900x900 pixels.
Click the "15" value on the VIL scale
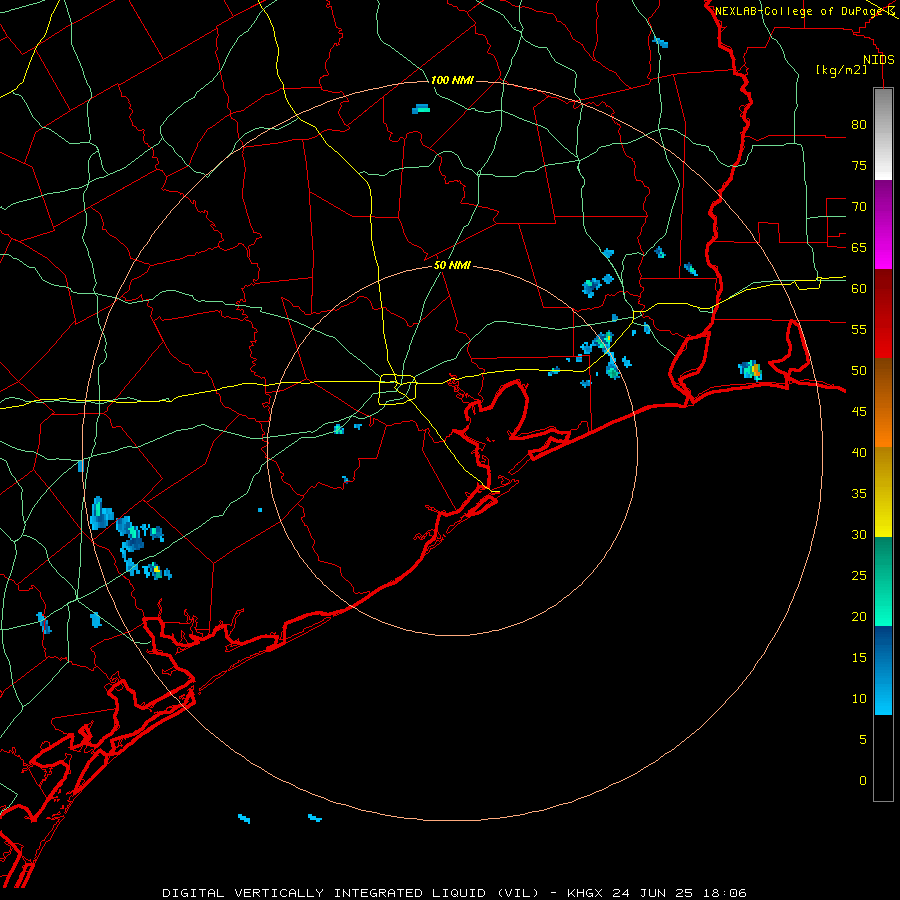pos(859,658)
